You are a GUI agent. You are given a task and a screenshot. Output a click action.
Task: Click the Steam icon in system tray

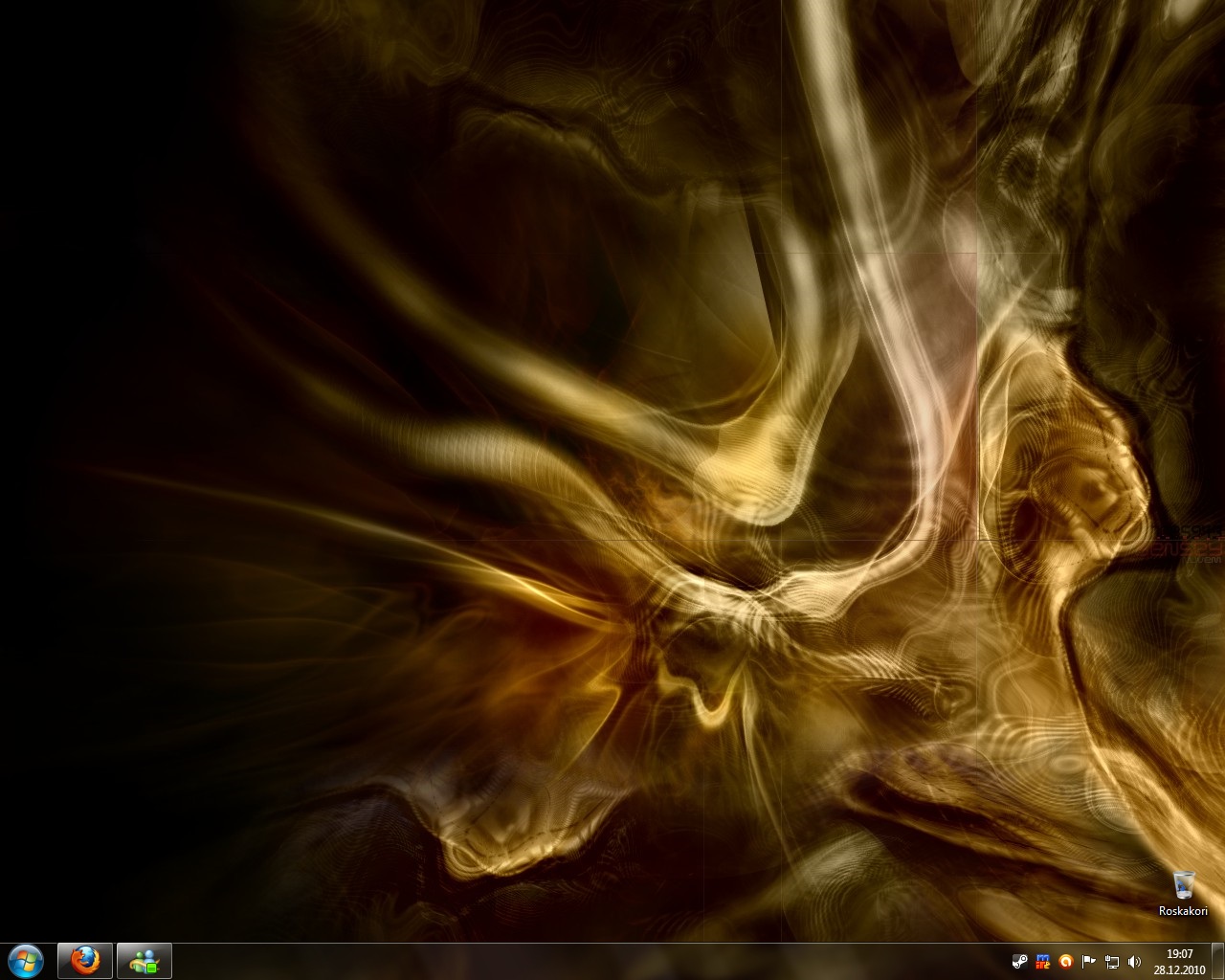1021,961
